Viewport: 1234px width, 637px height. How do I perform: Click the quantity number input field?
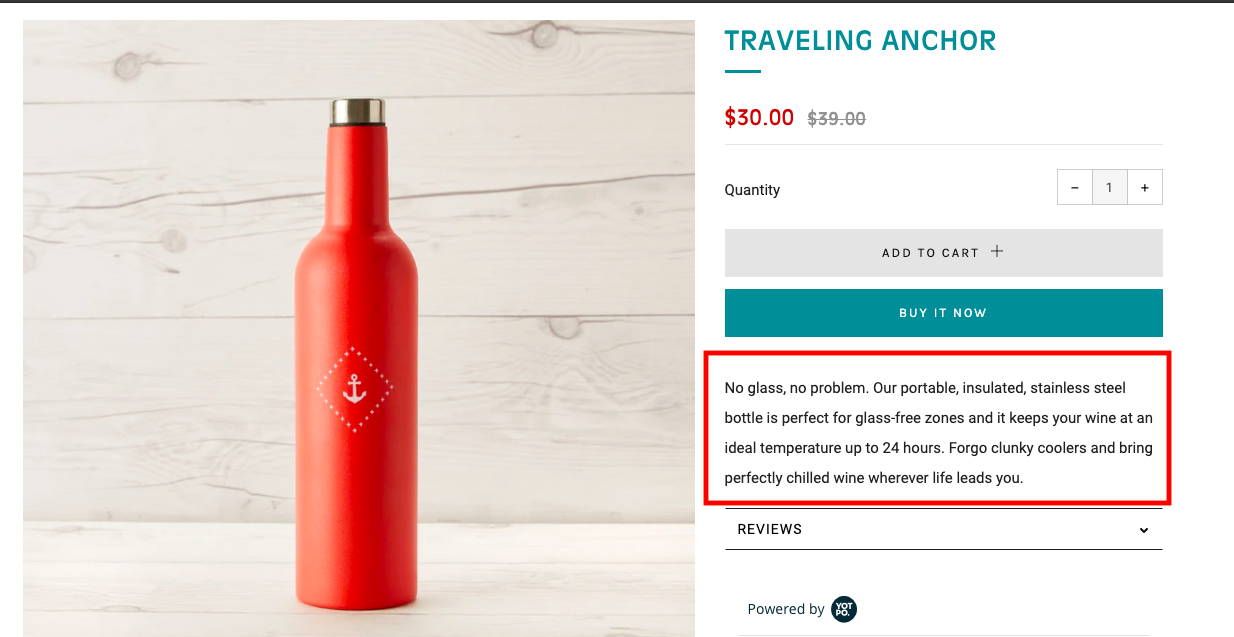click(1109, 188)
